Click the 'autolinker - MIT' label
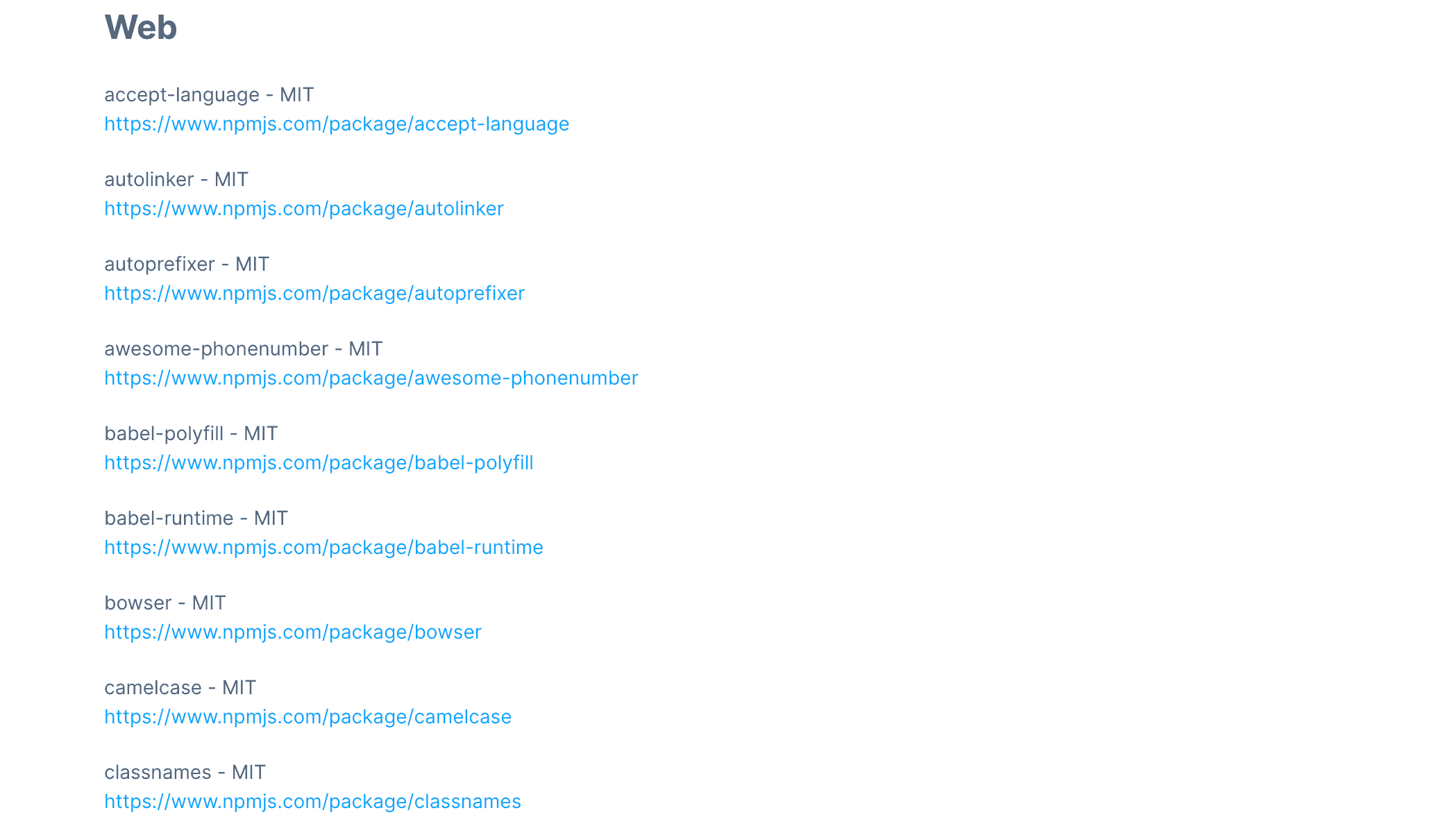The height and width of the screenshot is (840, 1448). [x=176, y=180]
